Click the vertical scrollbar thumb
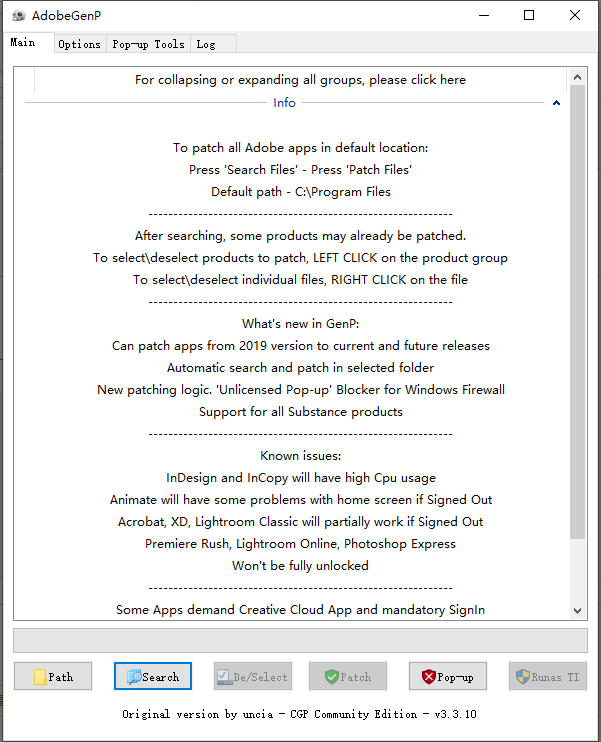The height and width of the screenshot is (742, 601). (577, 312)
